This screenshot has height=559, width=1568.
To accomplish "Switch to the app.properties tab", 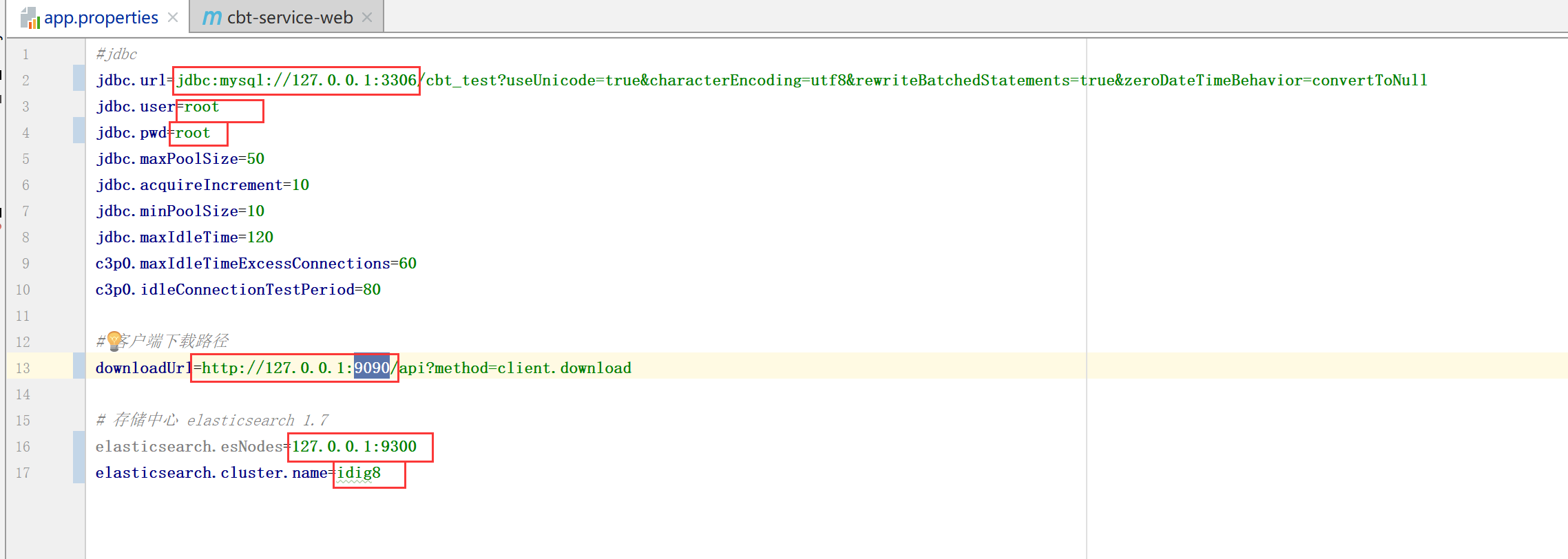I will pos(101,17).
